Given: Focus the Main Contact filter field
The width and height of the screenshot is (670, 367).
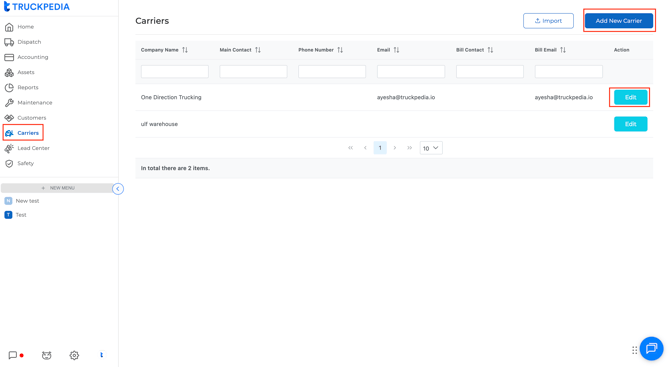Looking at the screenshot, I should pyautogui.click(x=253, y=71).
